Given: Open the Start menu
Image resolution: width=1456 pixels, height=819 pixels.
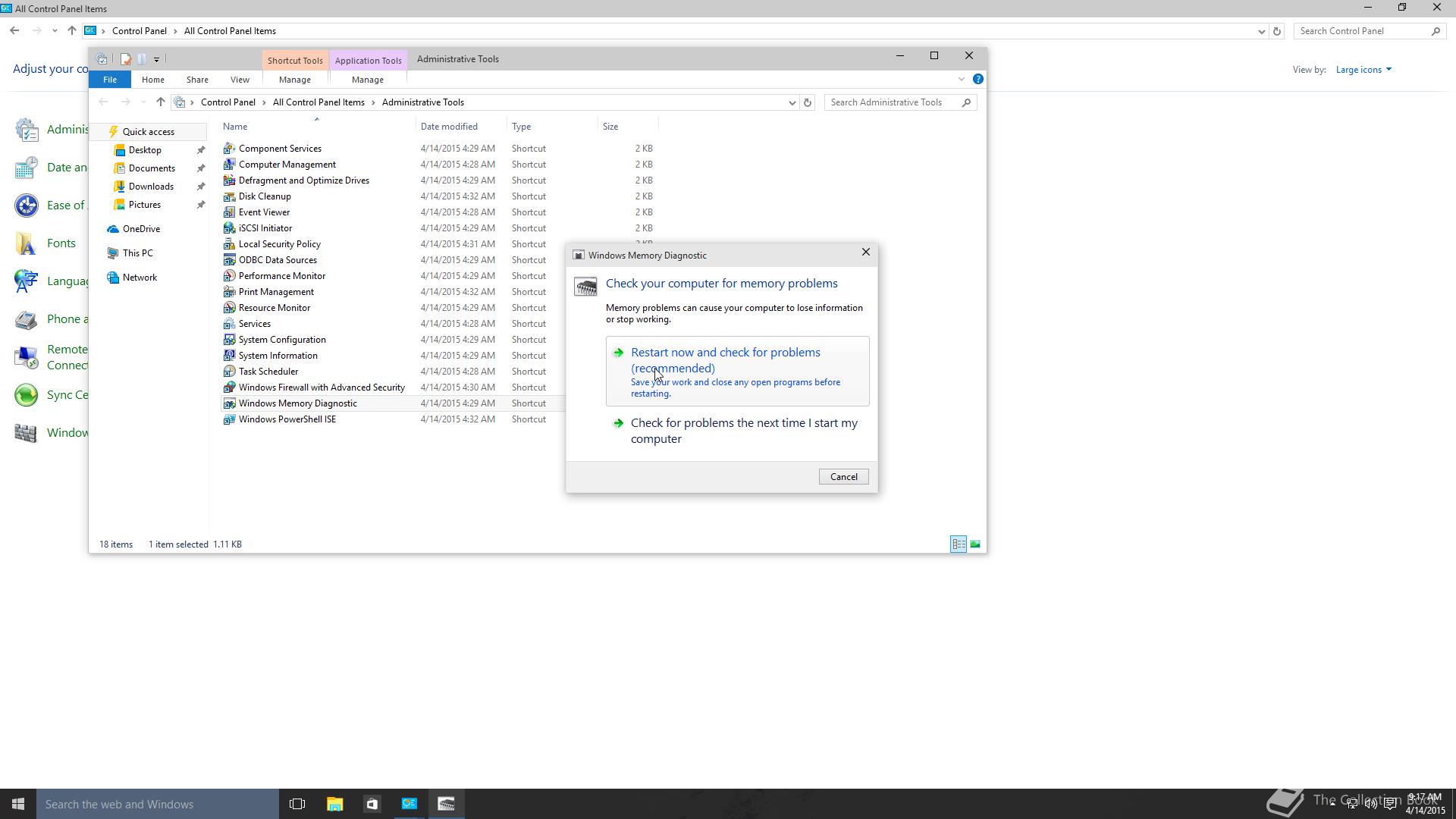Looking at the screenshot, I should click(18, 804).
